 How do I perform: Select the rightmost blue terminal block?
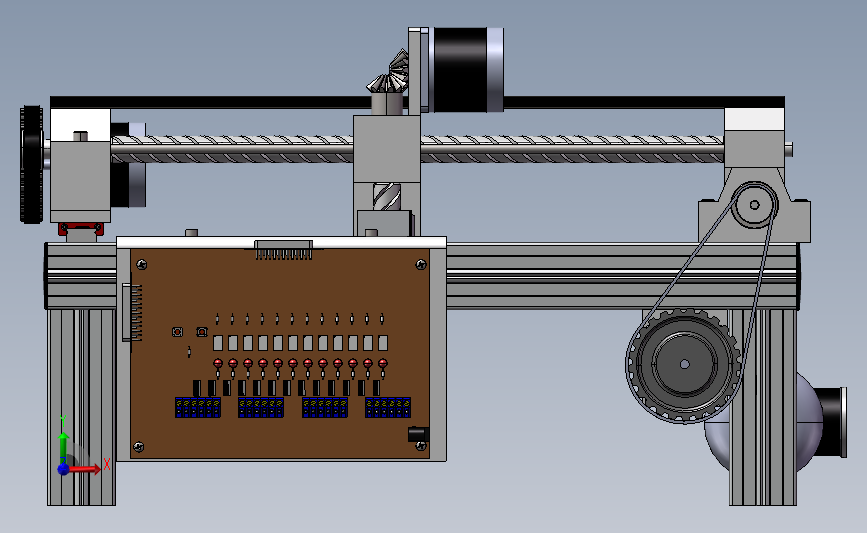coord(388,407)
